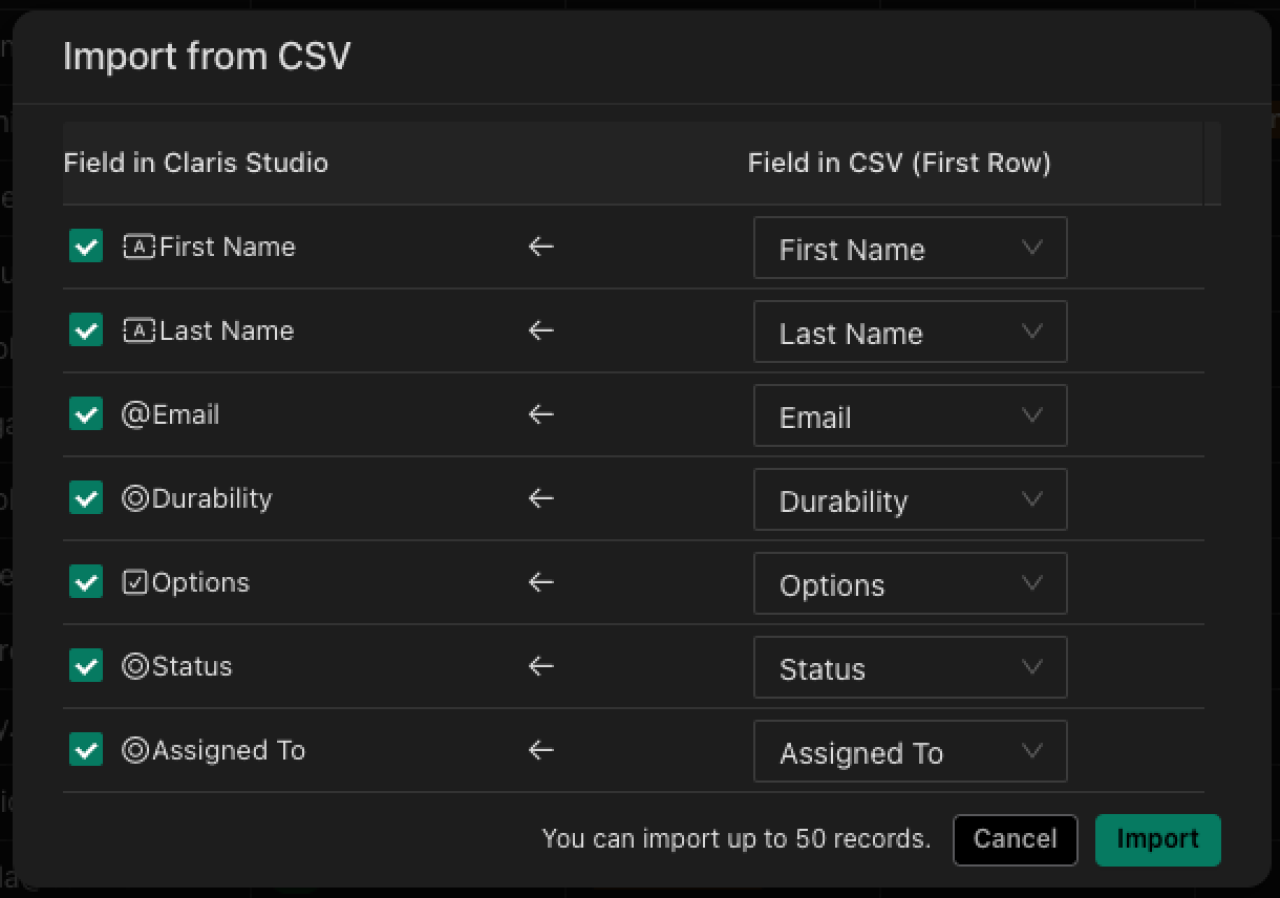The image size is (1280, 898).
Task: Click the checkbox-type icon beside Options
Action: (x=135, y=583)
